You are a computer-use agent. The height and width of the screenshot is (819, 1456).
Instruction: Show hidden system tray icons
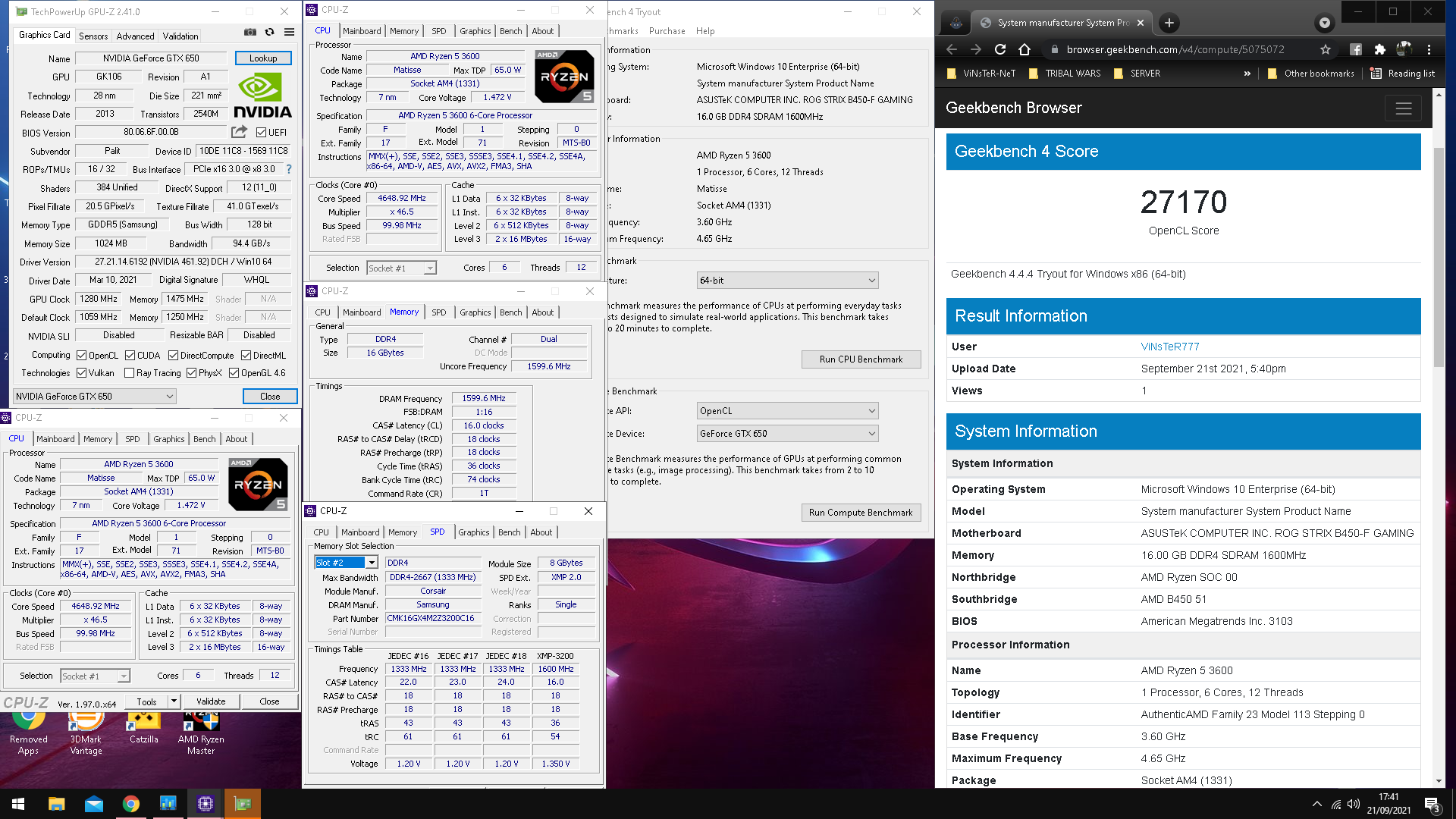pyautogui.click(x=1316, y=804)
